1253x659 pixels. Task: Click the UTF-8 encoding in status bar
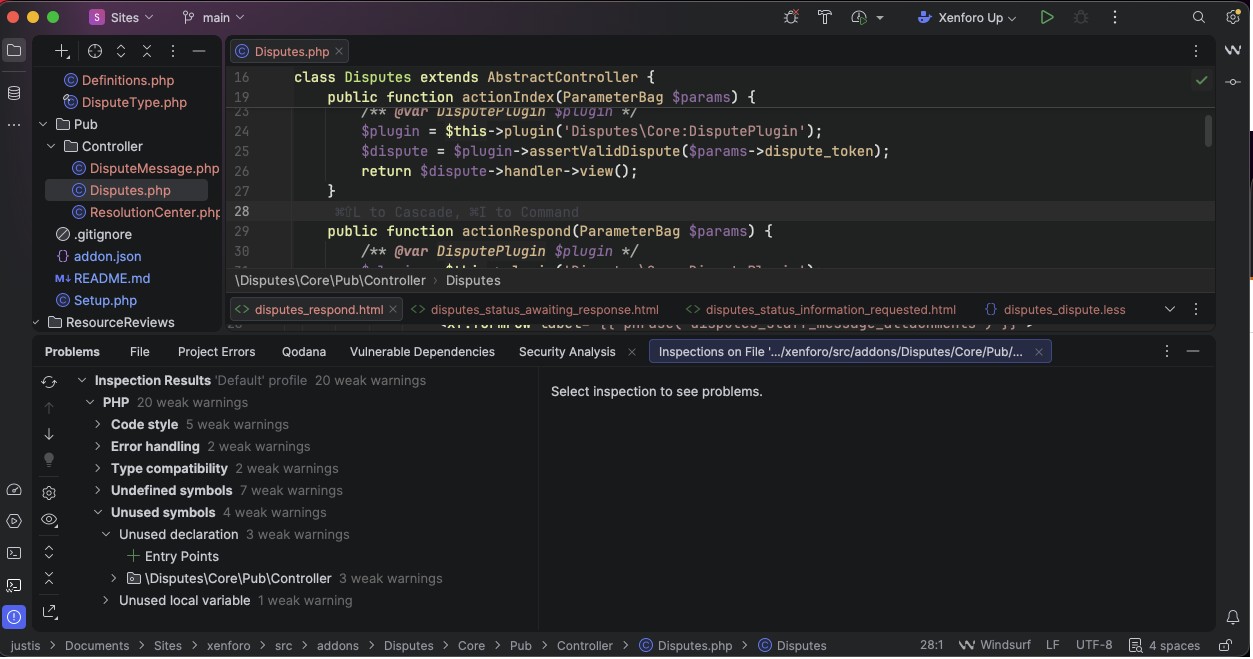click(x=1094, y=645)
